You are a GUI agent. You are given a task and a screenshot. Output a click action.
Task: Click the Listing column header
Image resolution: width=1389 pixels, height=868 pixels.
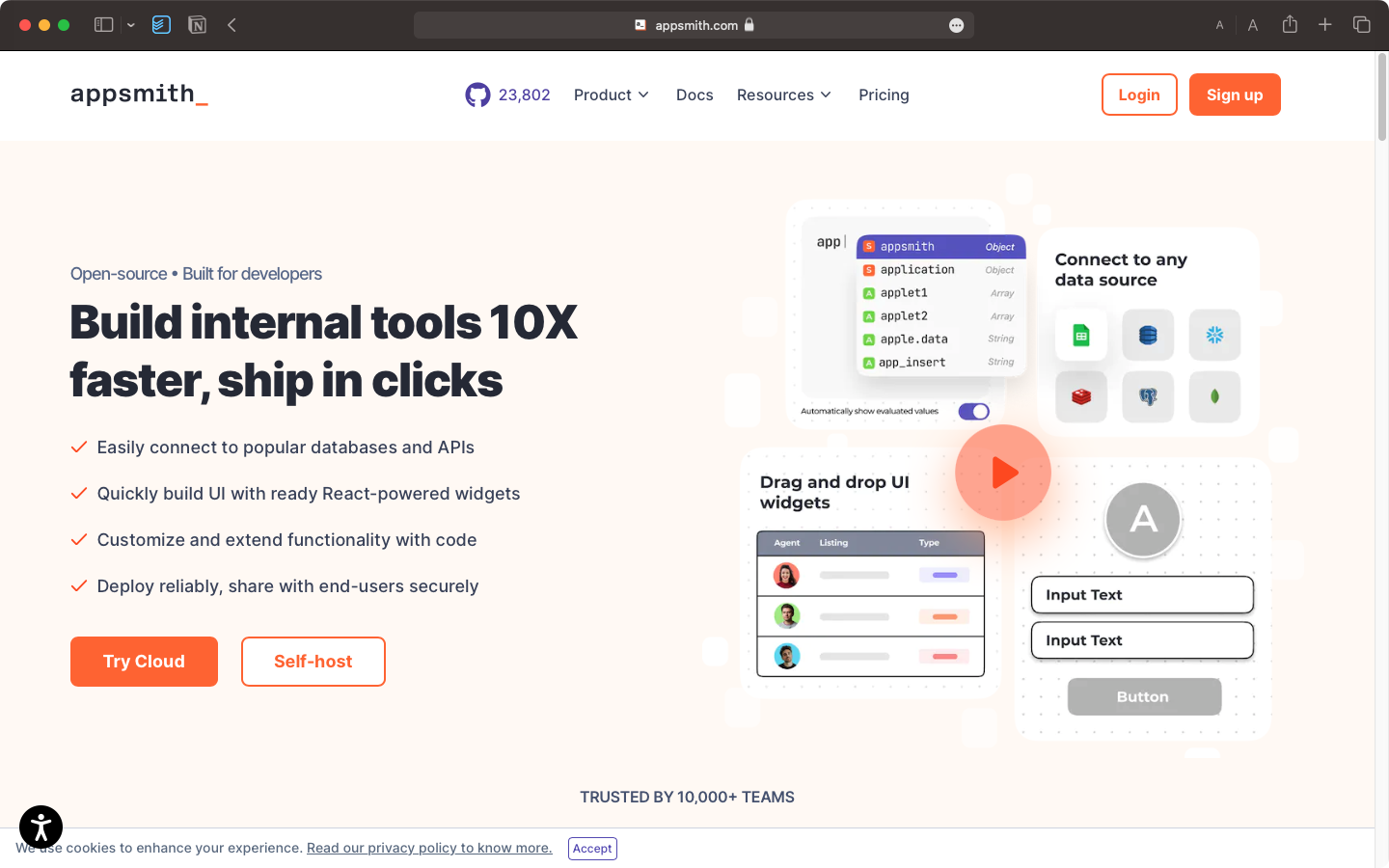pos(833,543)
